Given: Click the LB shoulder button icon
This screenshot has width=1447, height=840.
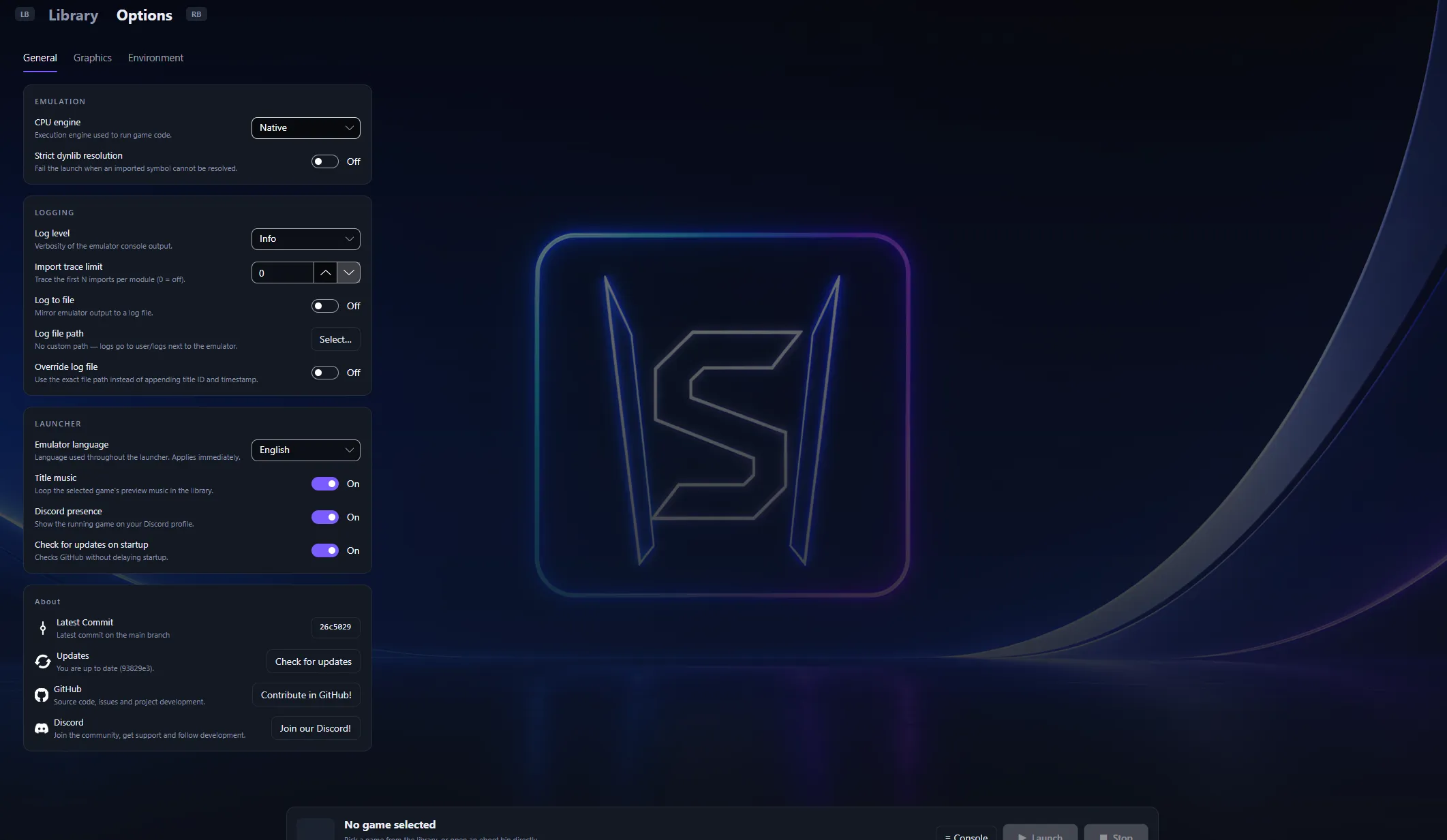Looking at the screenshot, I should [25, 14].
